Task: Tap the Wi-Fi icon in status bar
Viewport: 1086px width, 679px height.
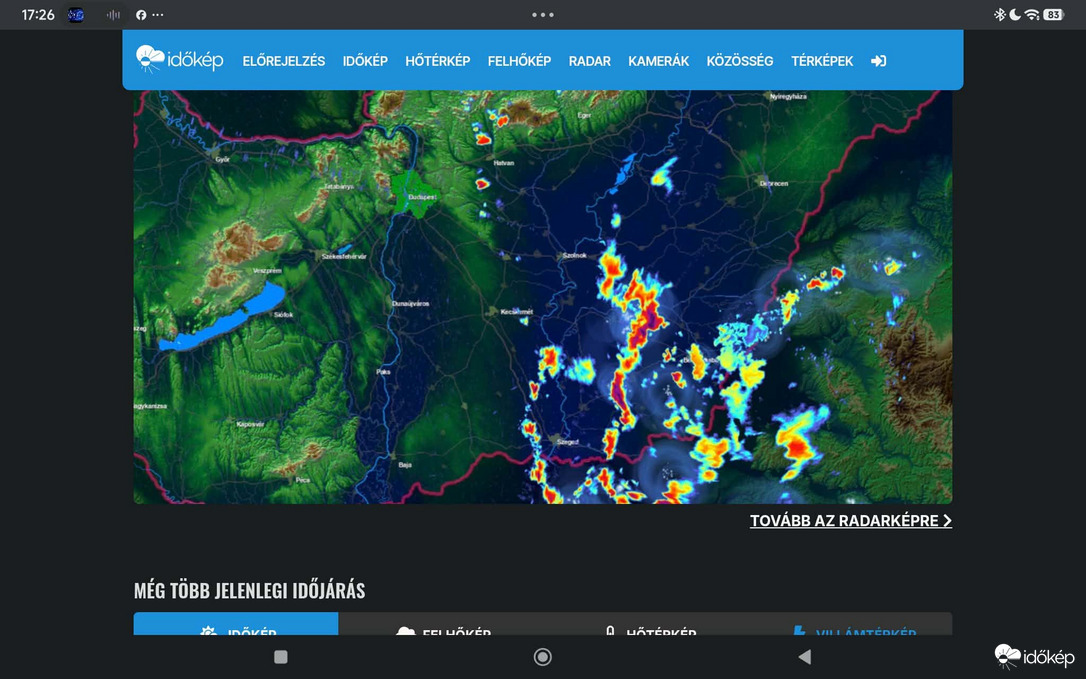Action: click(x=1032, y=15)
